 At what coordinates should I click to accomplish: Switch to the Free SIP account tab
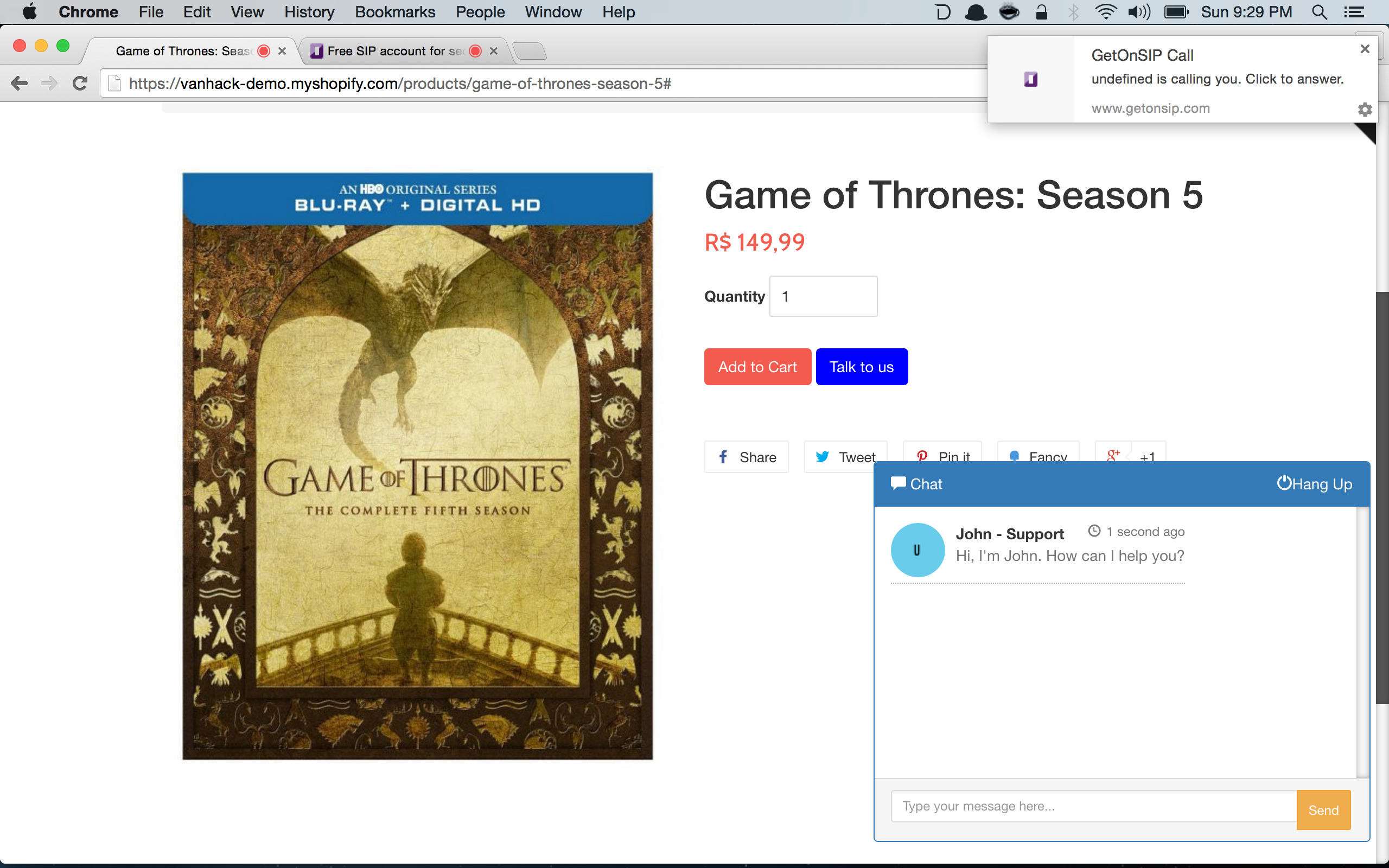tap(395, 51)
